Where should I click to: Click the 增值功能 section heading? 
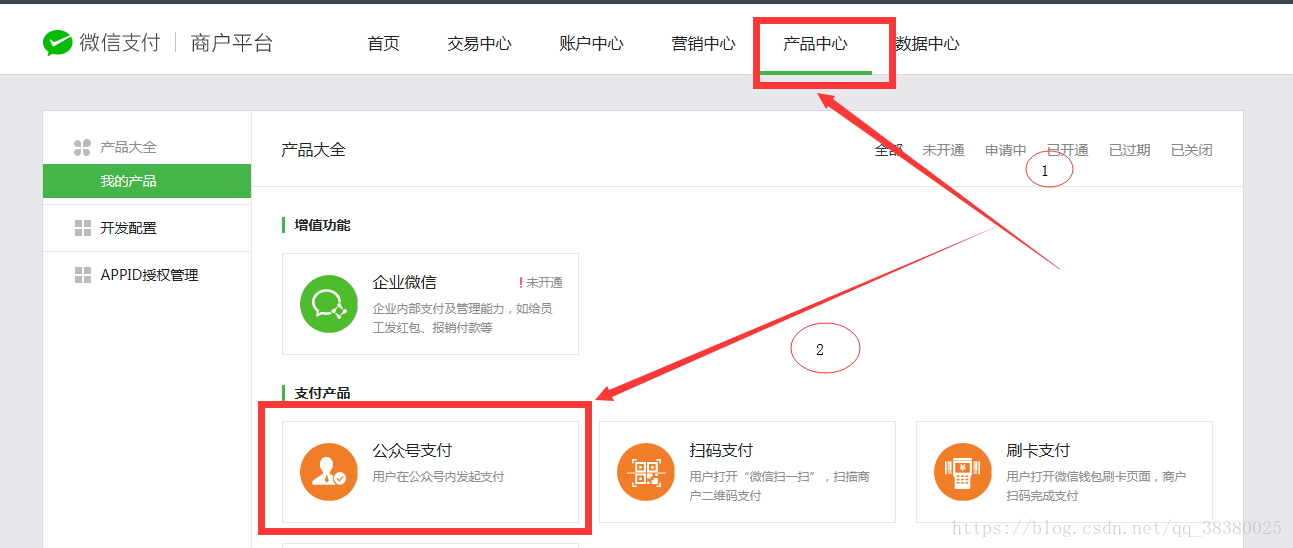322,225
